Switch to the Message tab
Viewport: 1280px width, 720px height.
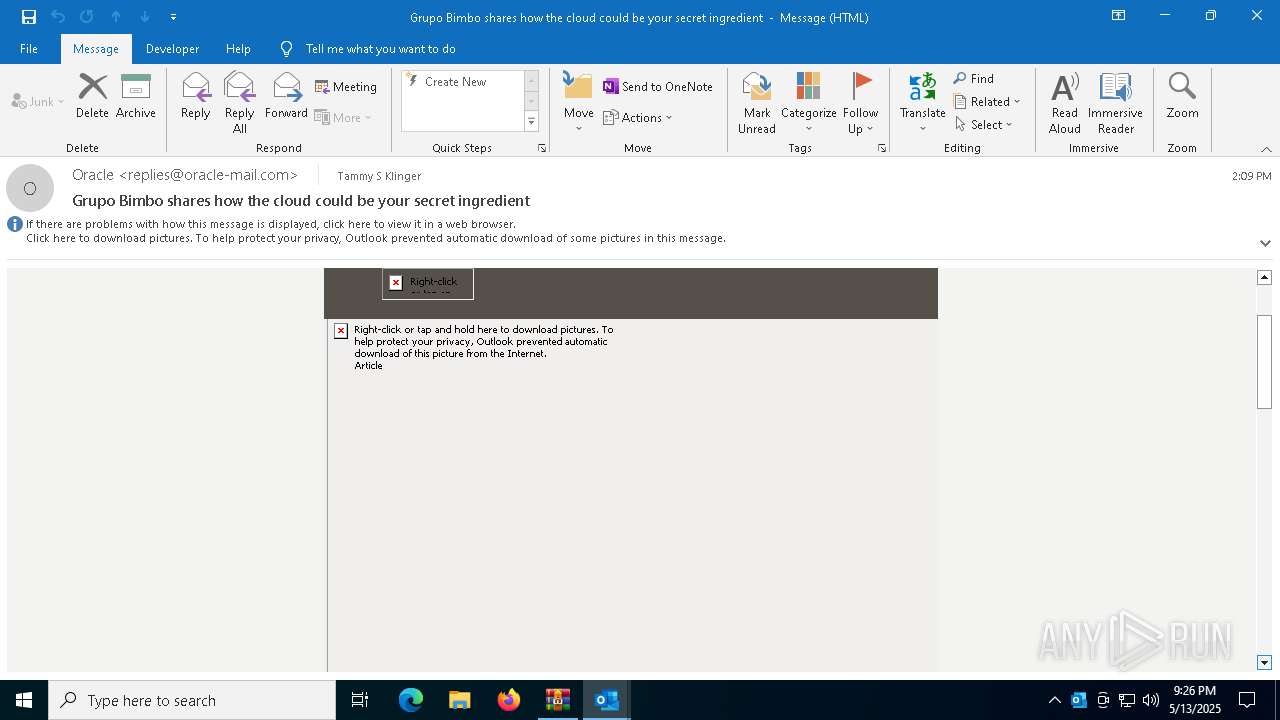(96, 49)
